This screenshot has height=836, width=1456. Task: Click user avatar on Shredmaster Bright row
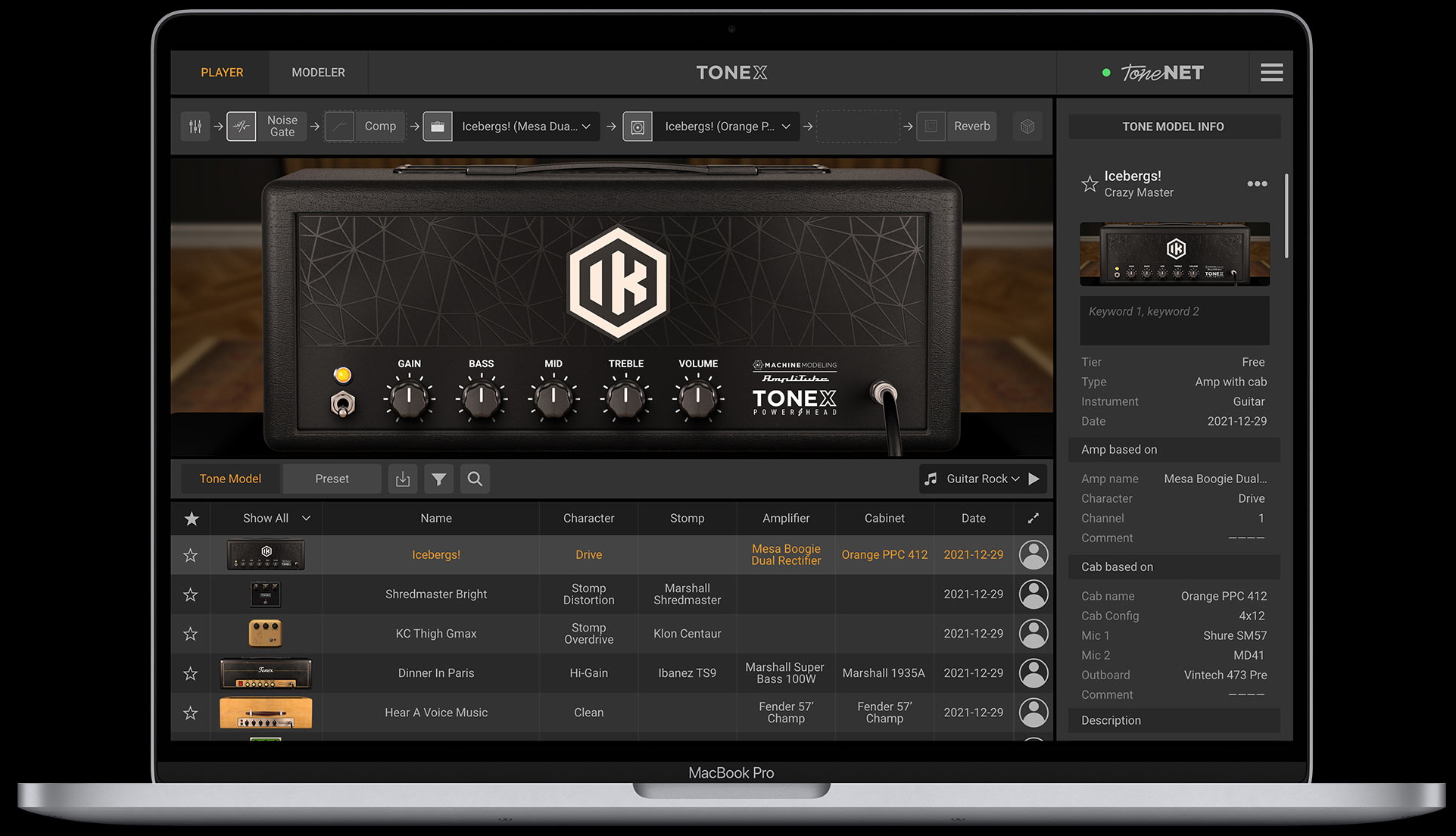click(1033, 594)
